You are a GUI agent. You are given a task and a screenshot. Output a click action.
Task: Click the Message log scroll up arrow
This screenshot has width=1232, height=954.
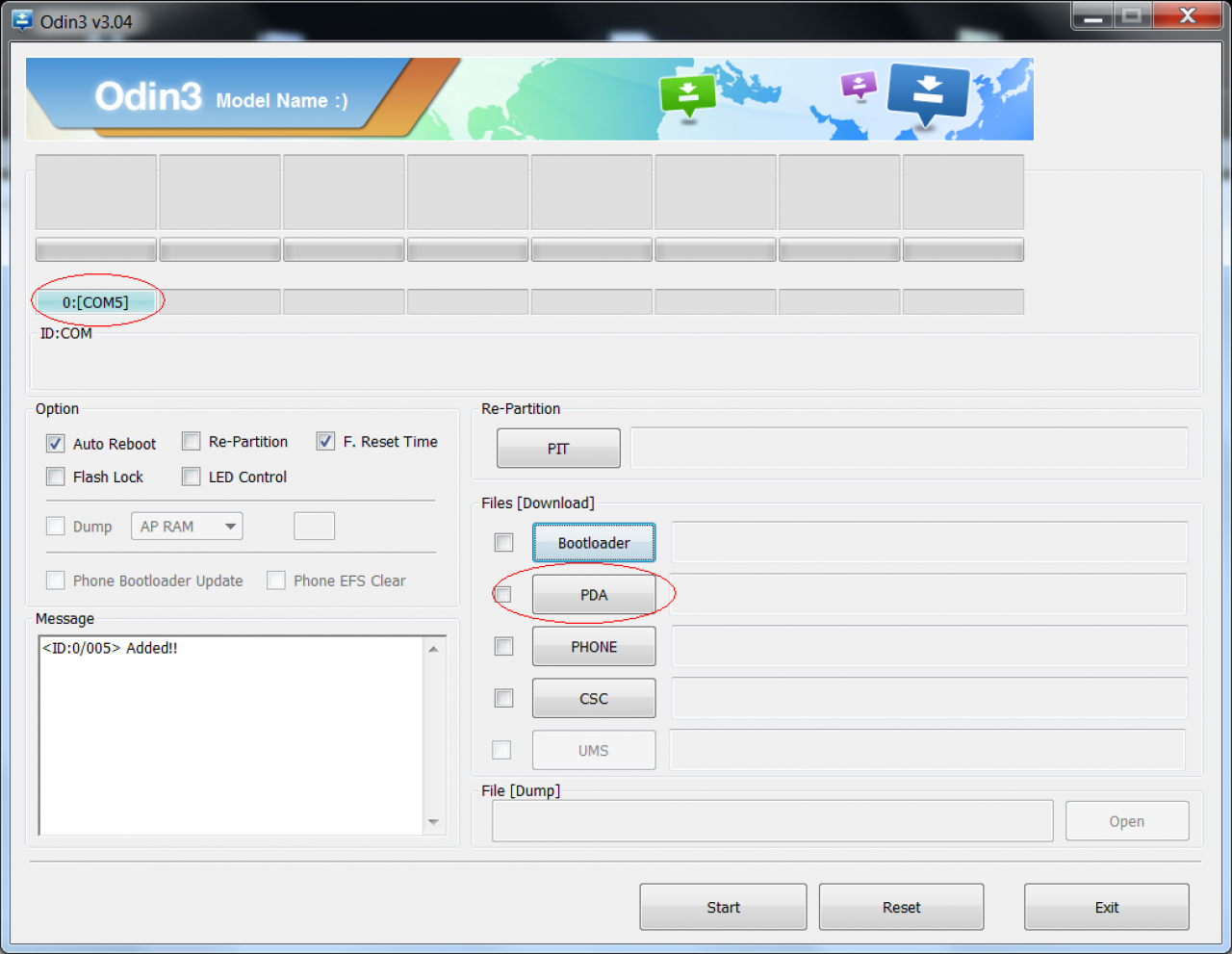click(433, 649)
